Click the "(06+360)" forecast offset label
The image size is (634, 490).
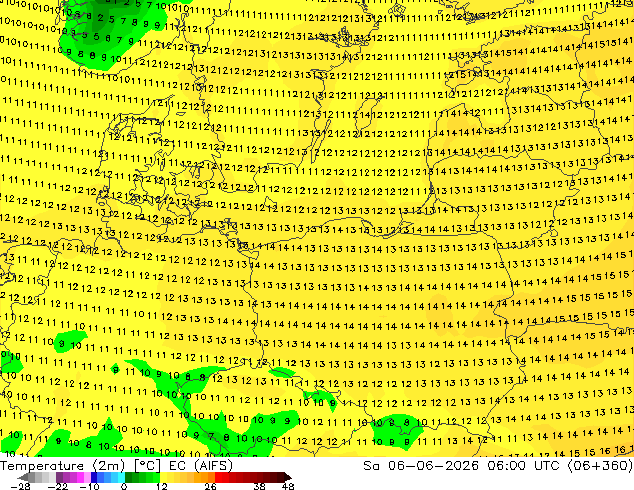click(600, 466)
